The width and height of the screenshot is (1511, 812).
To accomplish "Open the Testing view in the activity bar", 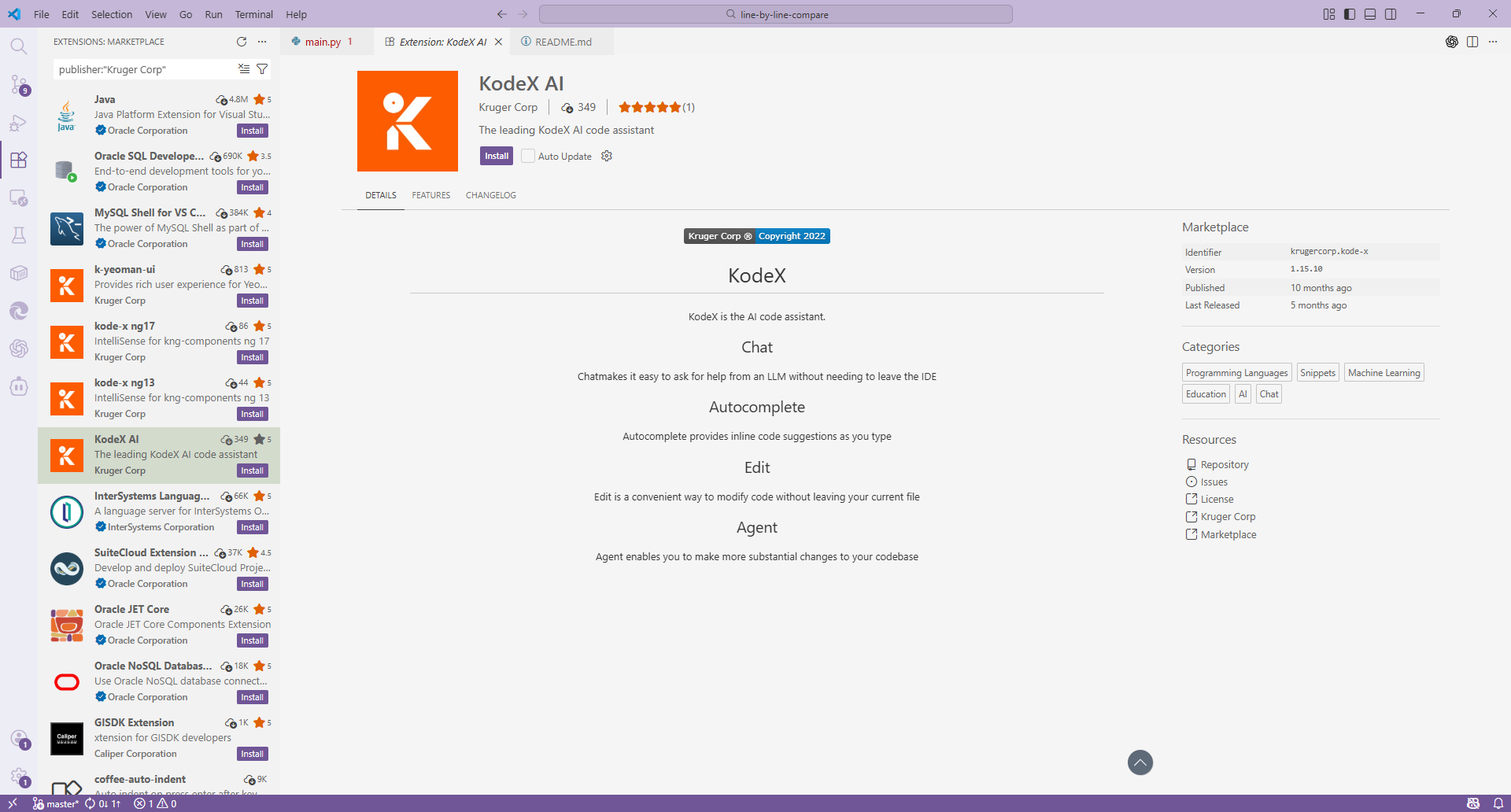I will tap(19, 235).
